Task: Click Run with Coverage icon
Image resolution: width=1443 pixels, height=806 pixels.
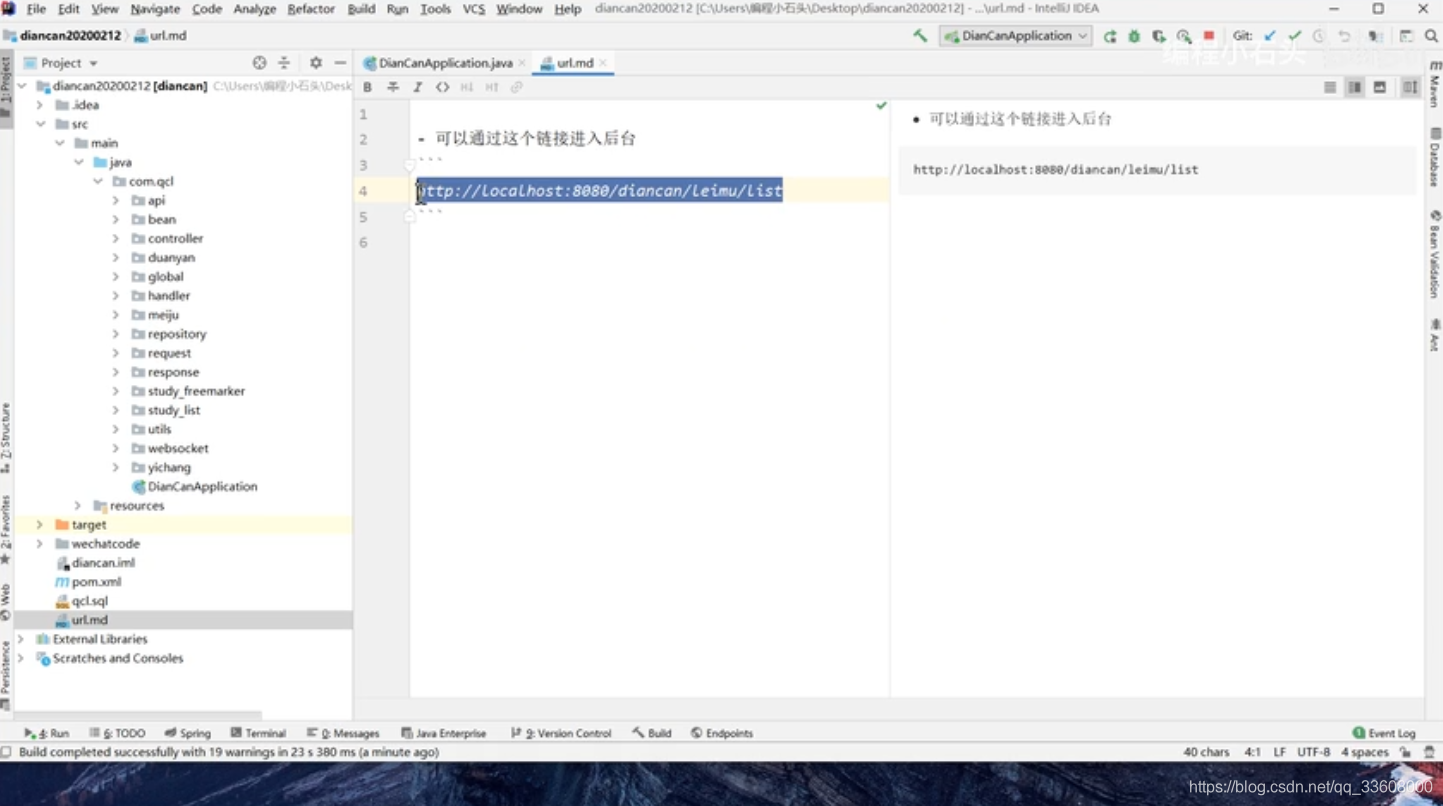Action: 1159,36
